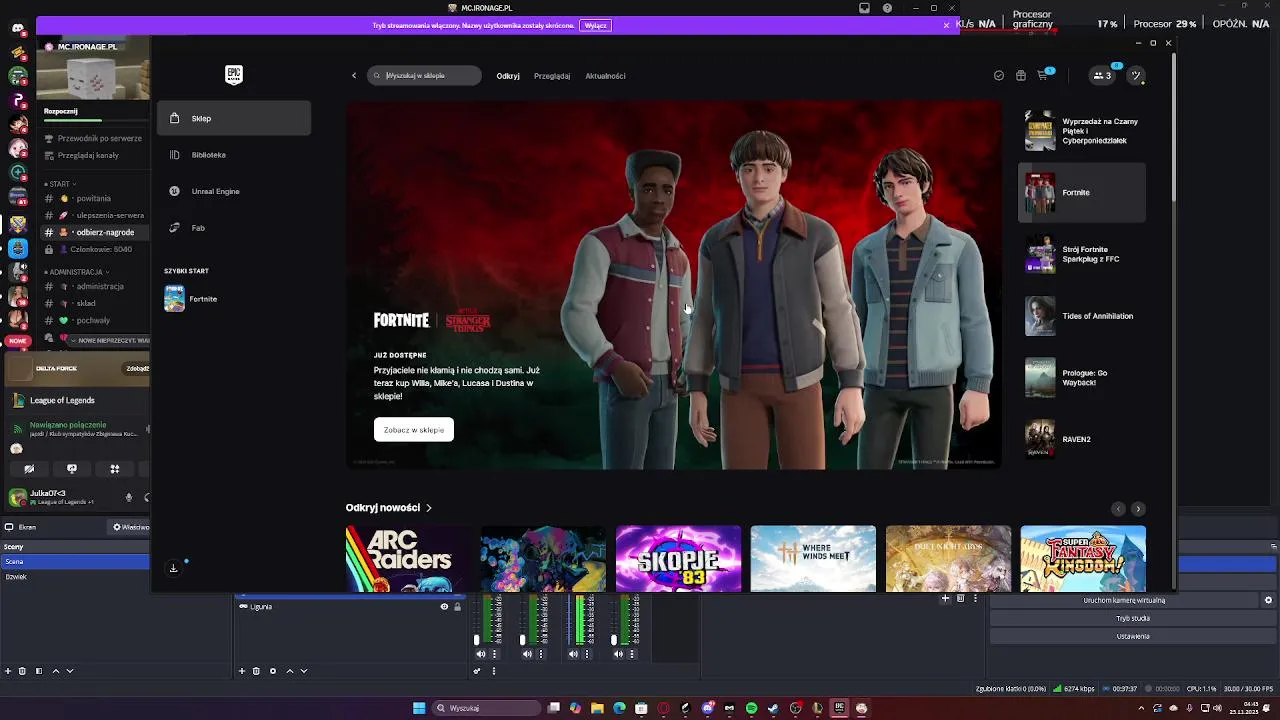This screenshot has width=1280, height=720.
Task: Open Epic launcher downloads icon
Action: tap(173, 568)
